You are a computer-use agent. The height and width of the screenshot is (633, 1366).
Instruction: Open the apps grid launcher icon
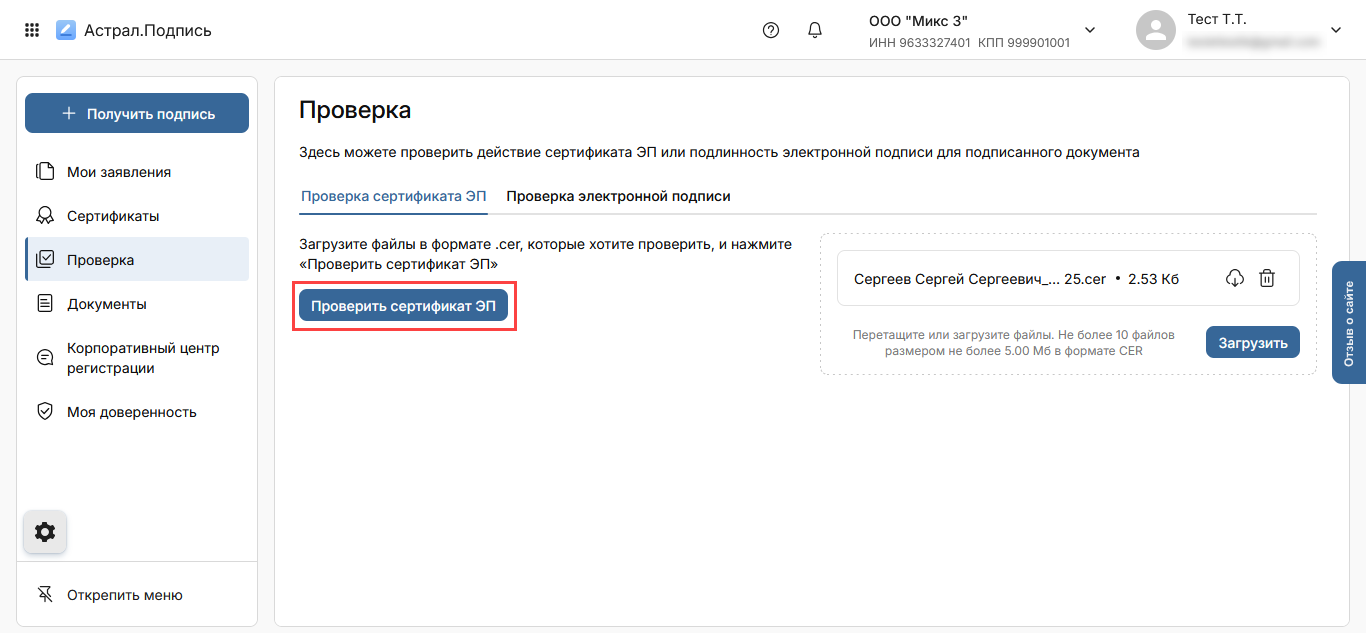[32, 30]
